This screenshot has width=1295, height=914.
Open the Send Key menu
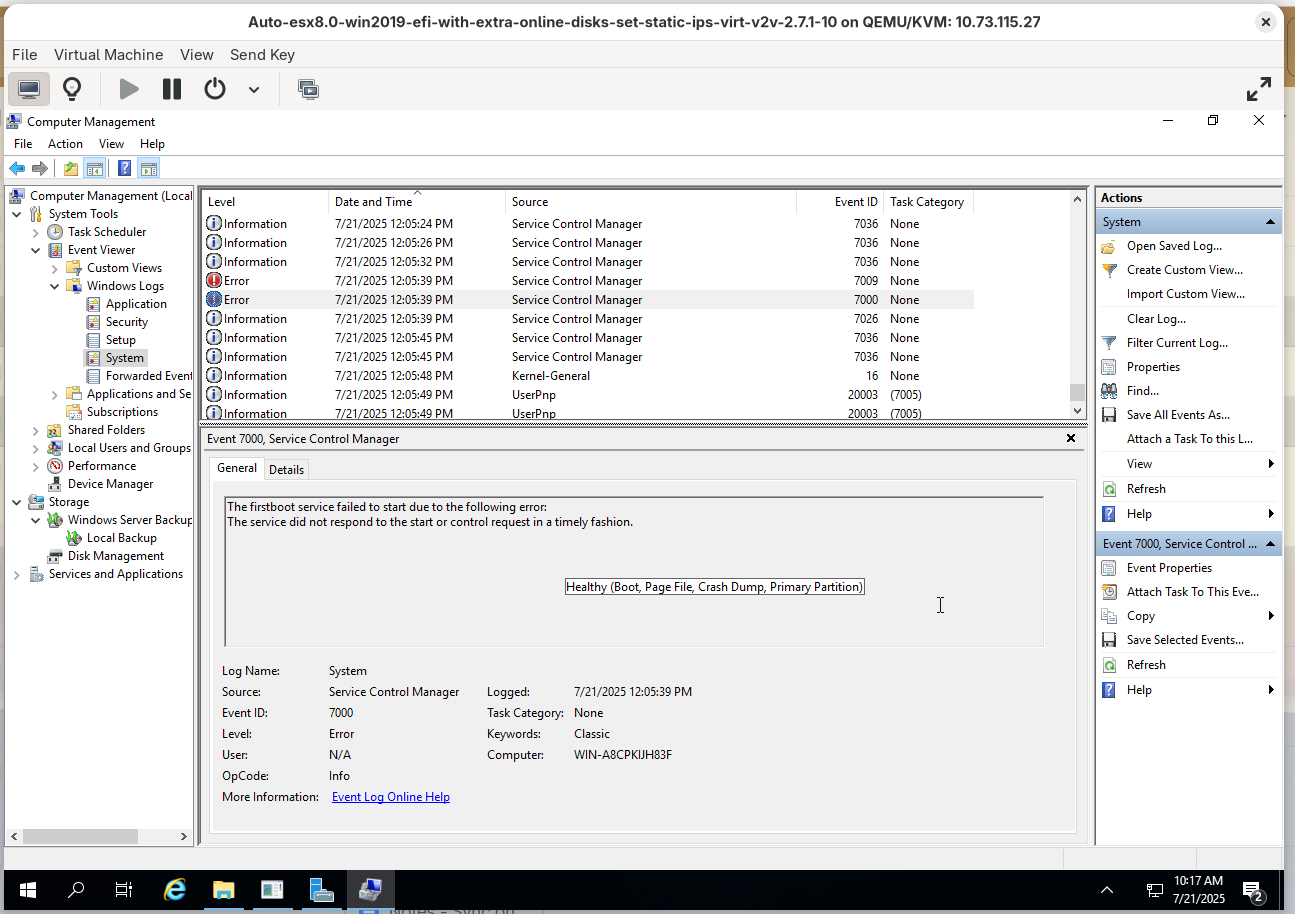[262, 55]
